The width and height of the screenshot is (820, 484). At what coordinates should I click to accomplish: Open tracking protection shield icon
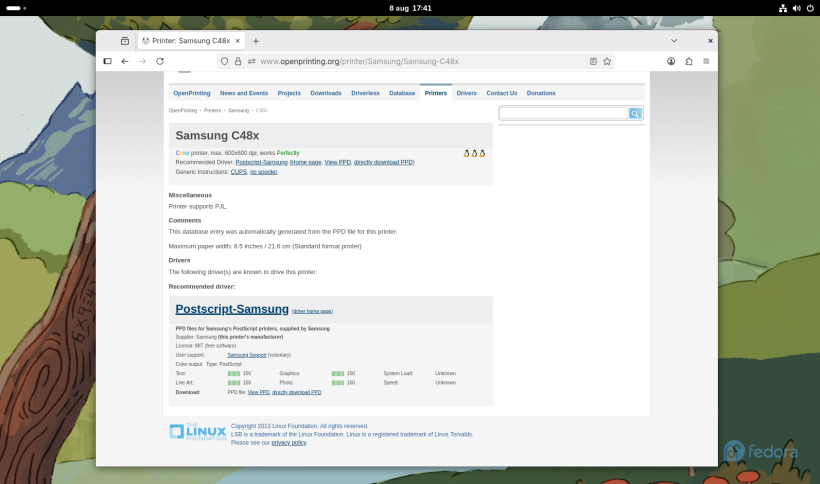point(224,61)
